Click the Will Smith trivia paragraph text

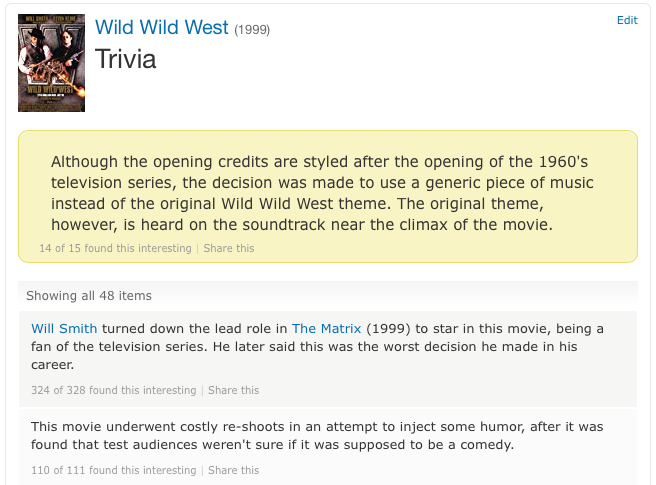[x=317, y=346]
